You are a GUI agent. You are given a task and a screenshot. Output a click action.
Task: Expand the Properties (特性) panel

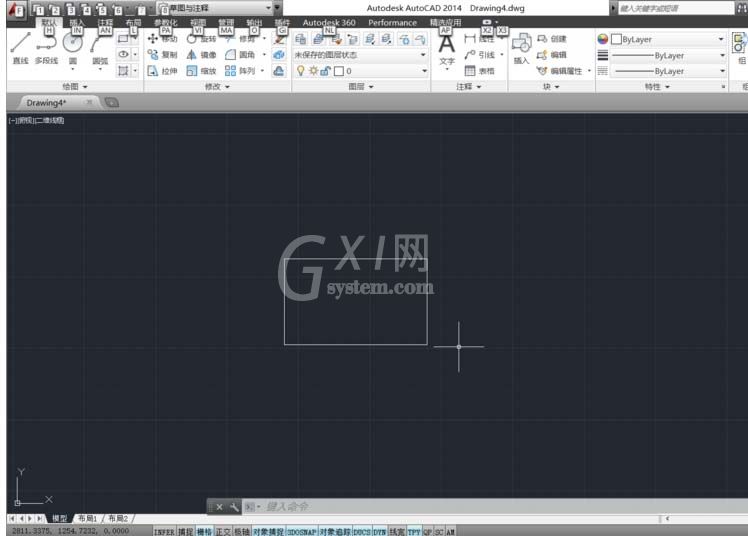657,86
